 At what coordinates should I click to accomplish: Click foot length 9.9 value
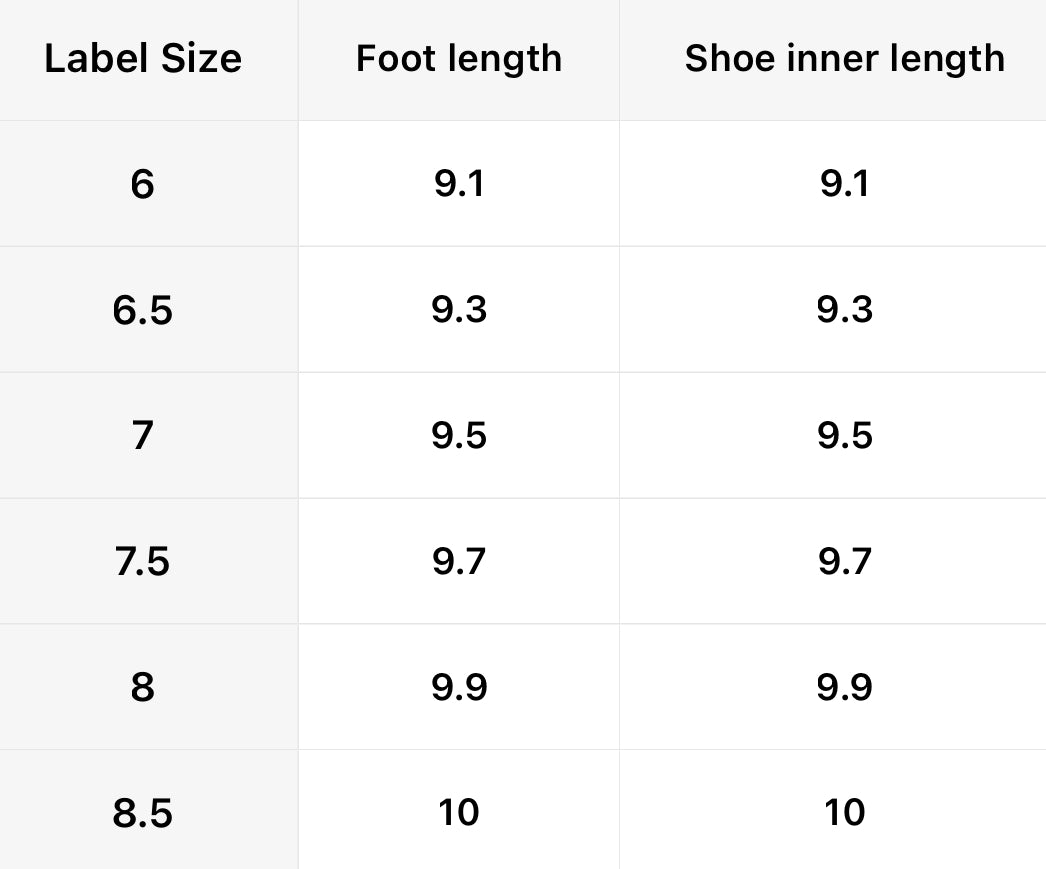(459, 687)
